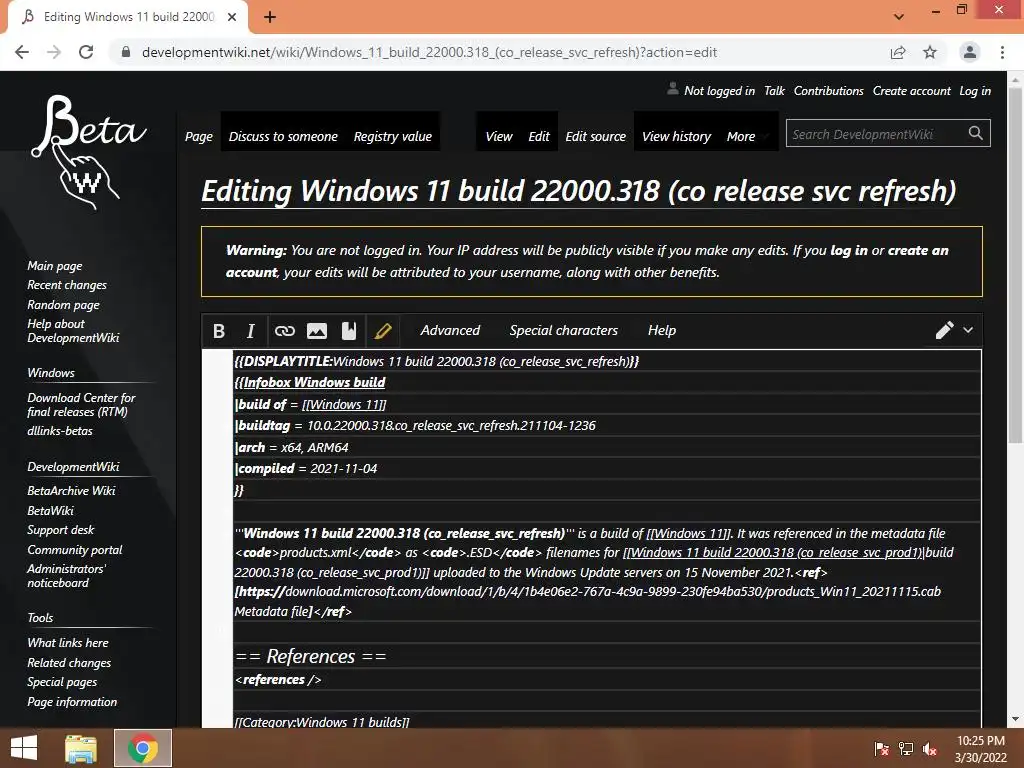The height and width of the screenshot is (768, 1024).
Task: Open the Support desk link
Action: [x=61, y=530]
